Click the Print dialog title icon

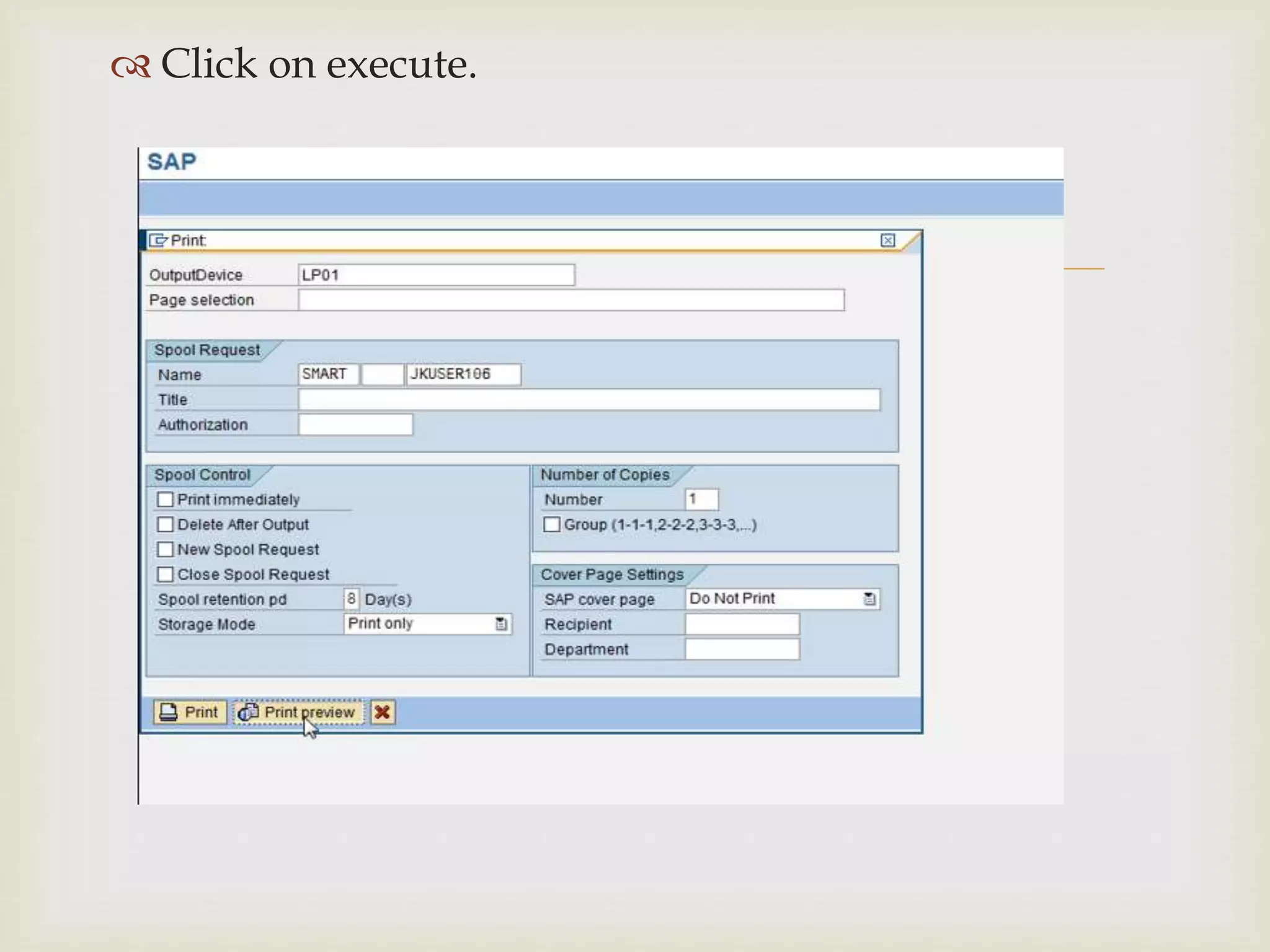[158, 240]
